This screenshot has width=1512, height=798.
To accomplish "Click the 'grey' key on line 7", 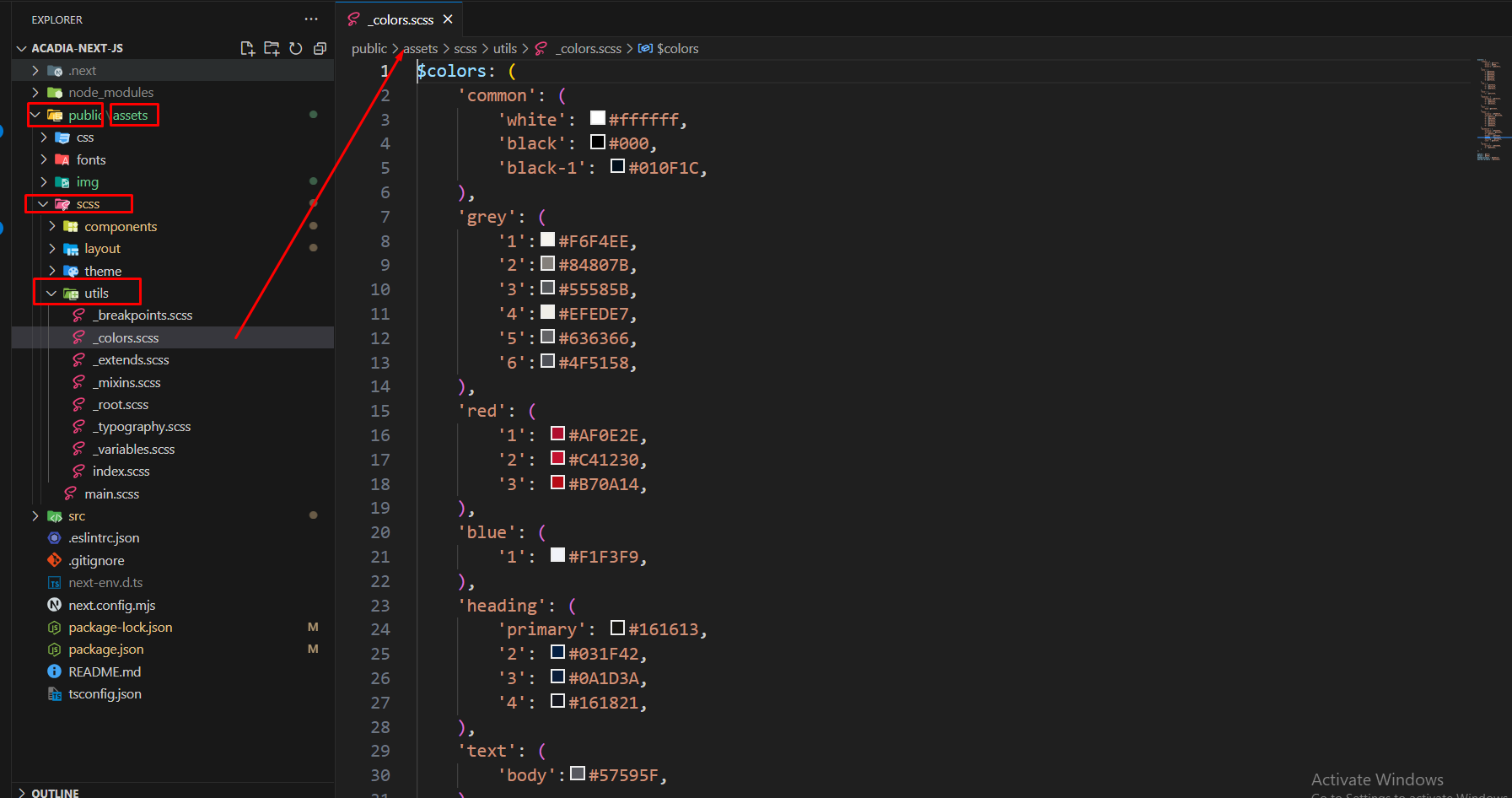I will pos(487,217).
